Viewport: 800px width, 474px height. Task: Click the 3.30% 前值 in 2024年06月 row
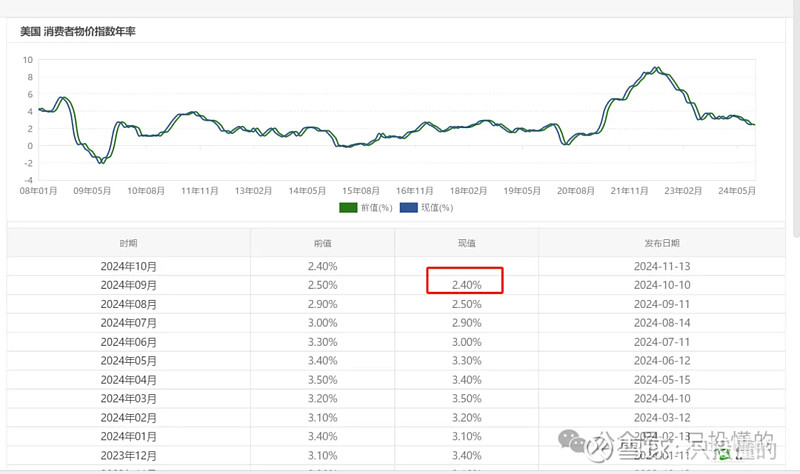click(322, 342)
